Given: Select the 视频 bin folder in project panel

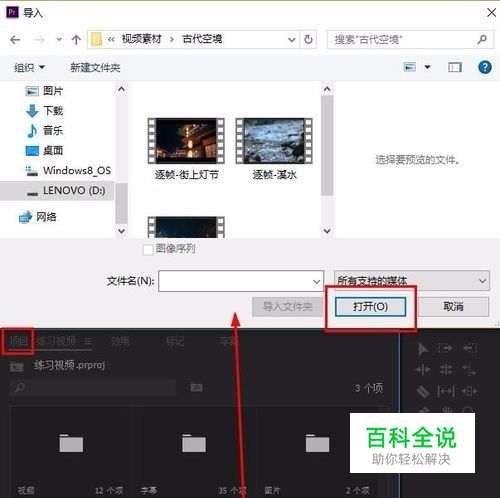Looking at the screenshot, I should coord(71,444).
